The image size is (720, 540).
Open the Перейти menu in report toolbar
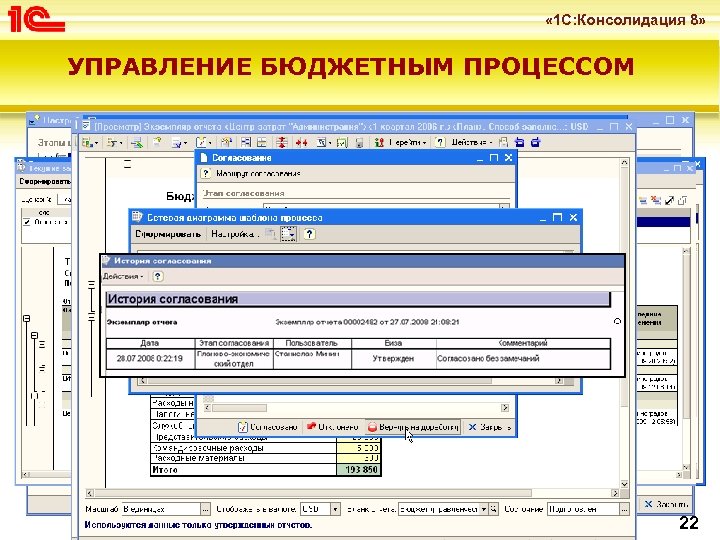tap(407, 143)
